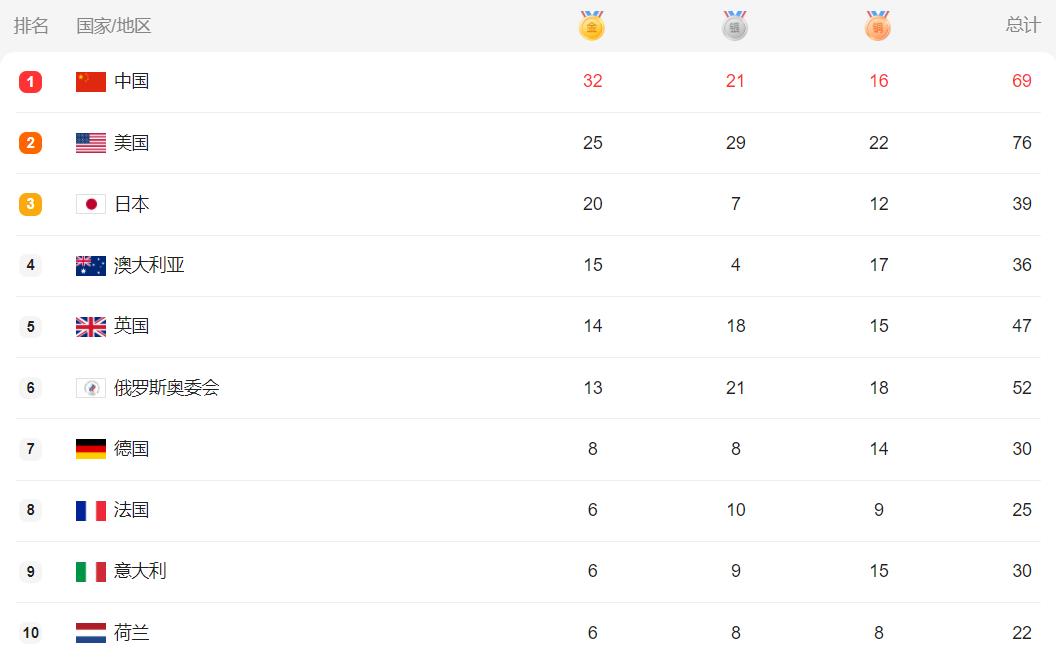The width and height of the screenshot is (1056, 662).
Task: Click the China flag icon
Action: [91, 82]
